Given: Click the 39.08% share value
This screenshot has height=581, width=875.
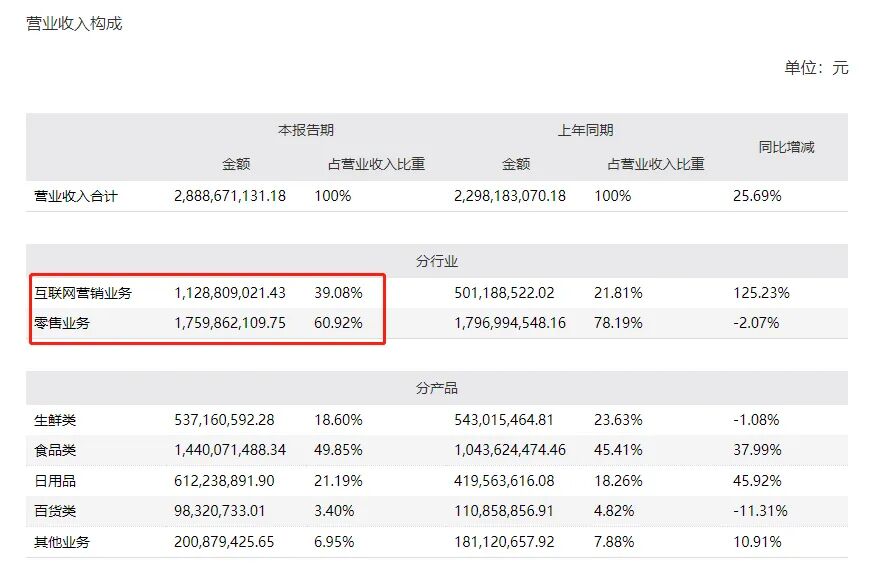Looking at the screenshot, I should tap(338, 293).
